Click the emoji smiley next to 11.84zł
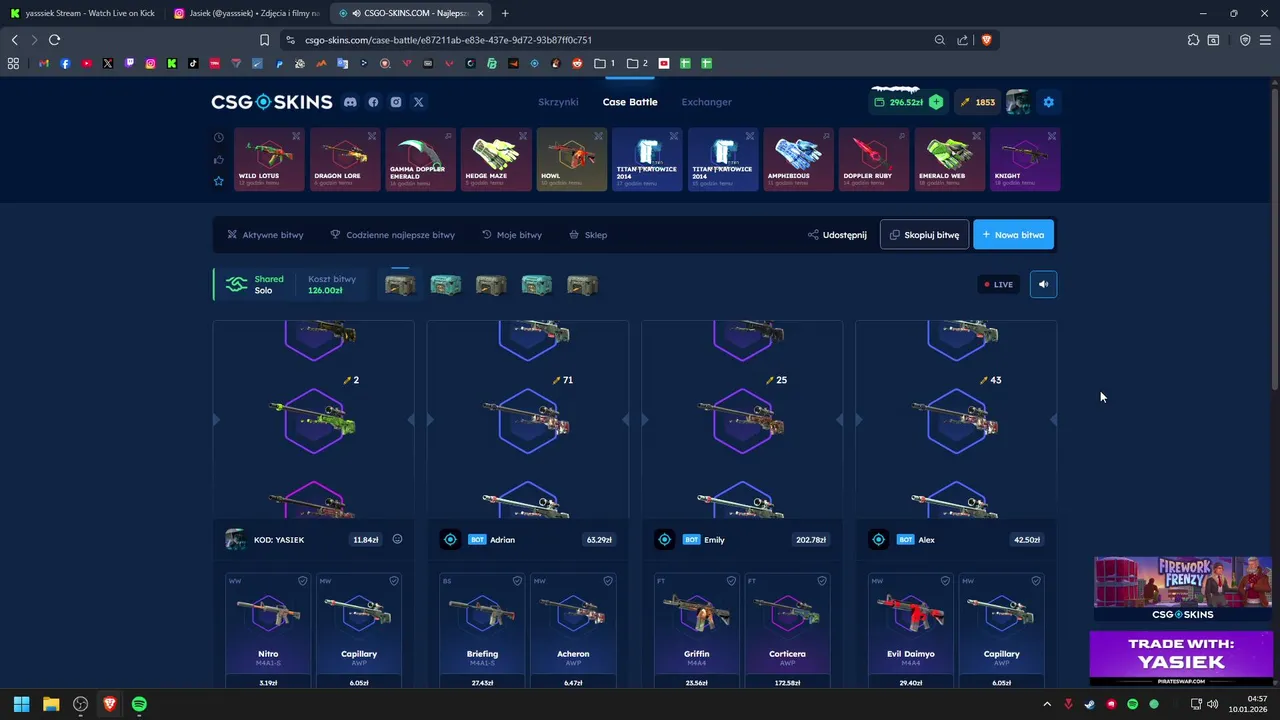 tap(397, 539)
